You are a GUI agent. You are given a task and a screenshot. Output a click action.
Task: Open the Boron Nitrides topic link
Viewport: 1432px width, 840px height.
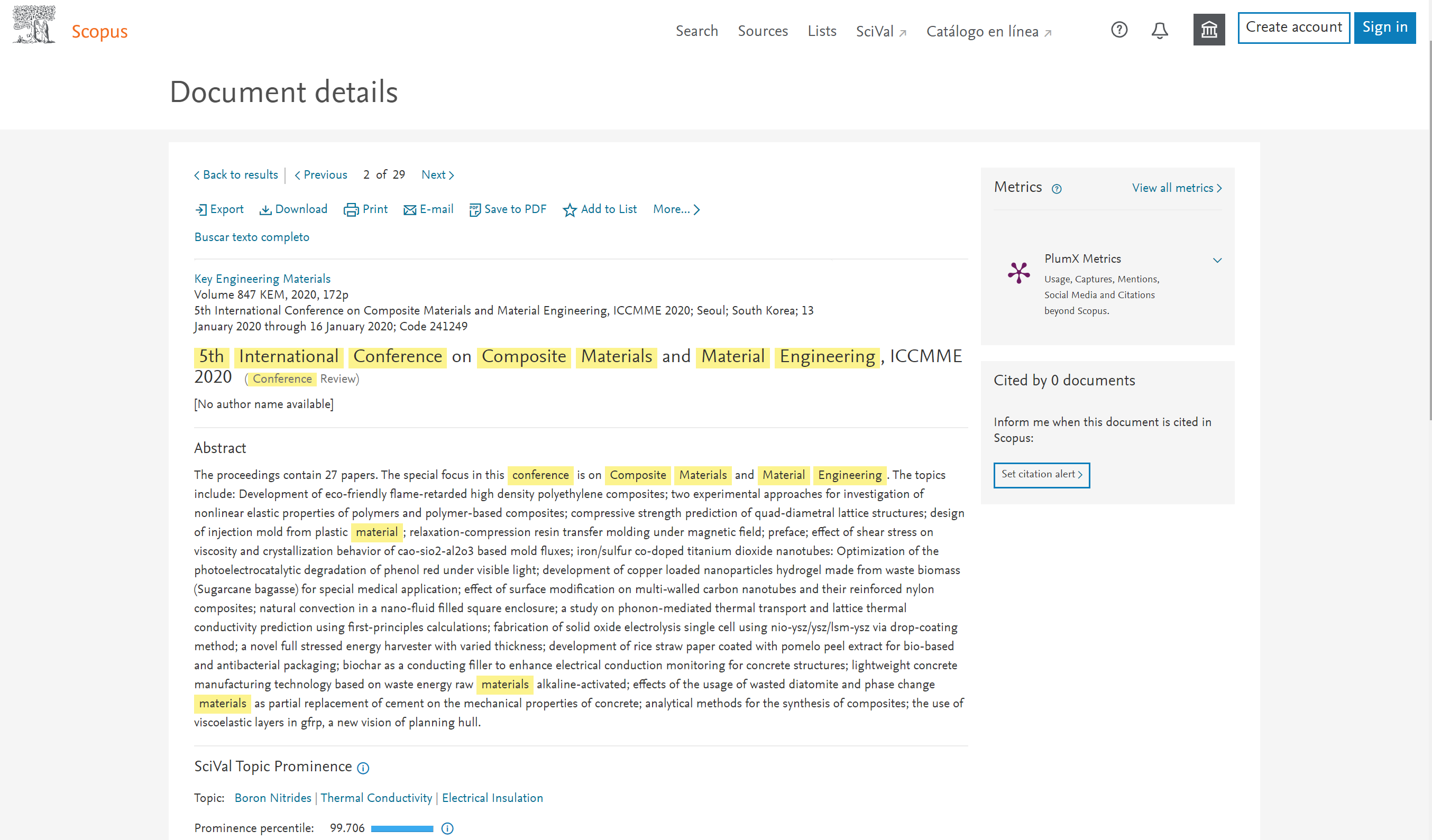[273, 798]
